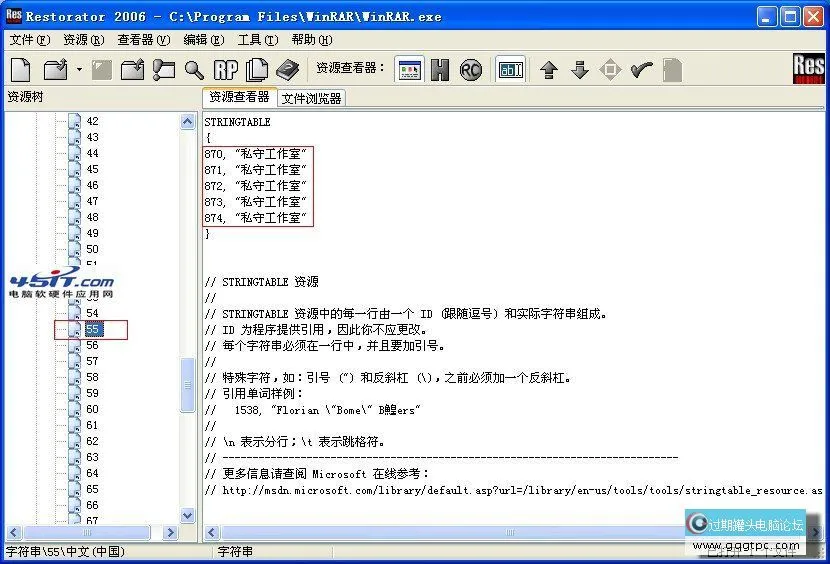The image size is (830, 564).
Task: Click the string icon beside item 61
Action: 75,425
